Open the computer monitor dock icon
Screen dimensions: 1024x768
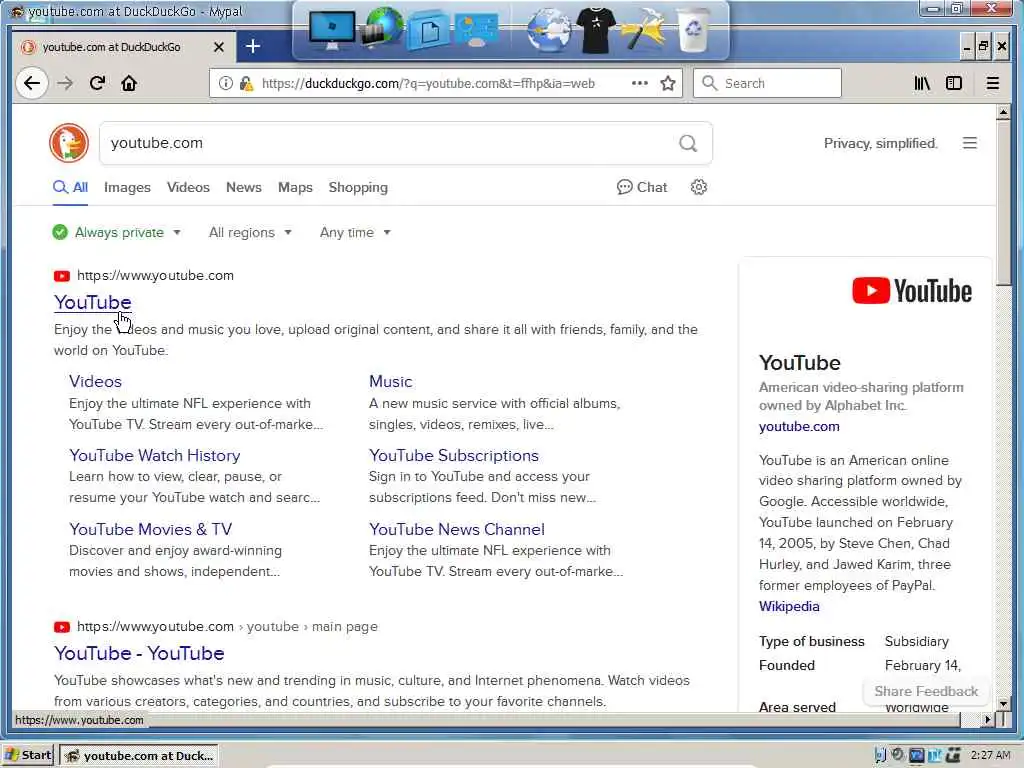click(332, 30)
